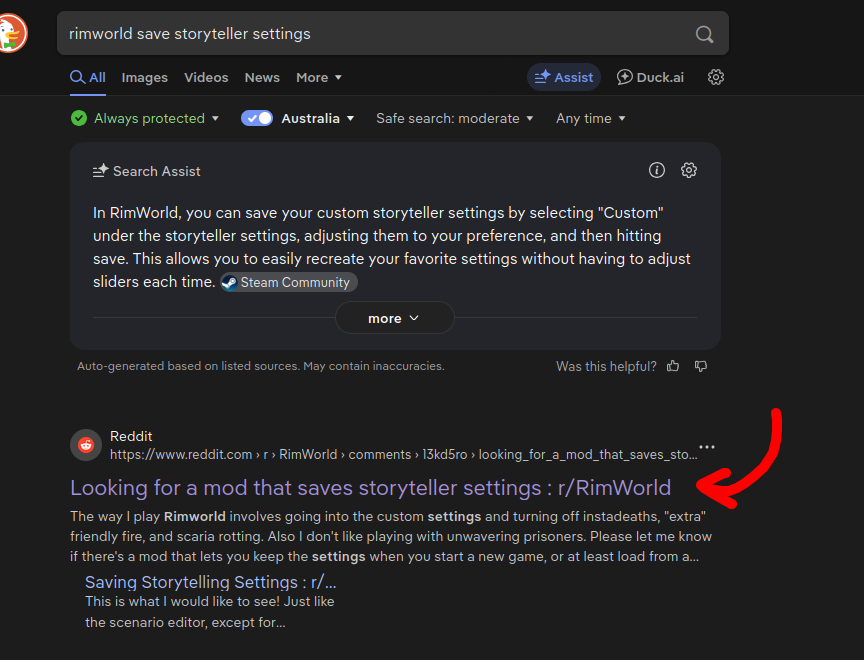
Task: Click the DuckDuckGo logo
Action: click(x=12, y=33)
